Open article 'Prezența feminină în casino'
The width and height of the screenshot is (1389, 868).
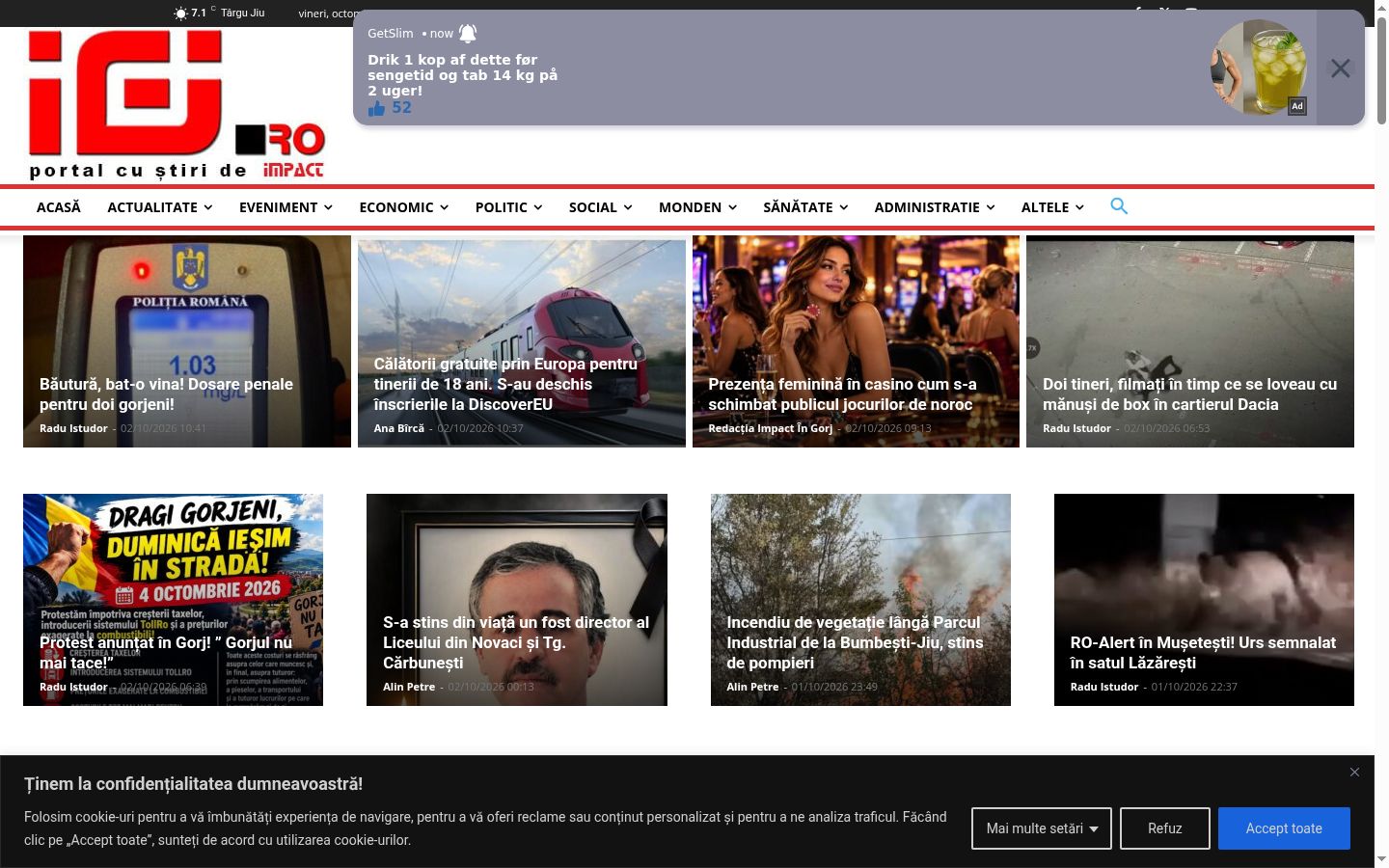842,394
